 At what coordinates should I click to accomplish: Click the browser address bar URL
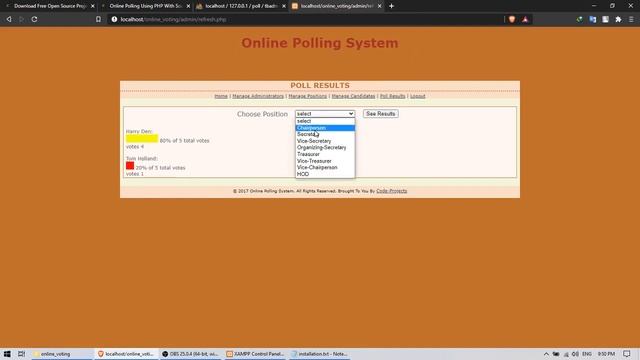(173, 19)
